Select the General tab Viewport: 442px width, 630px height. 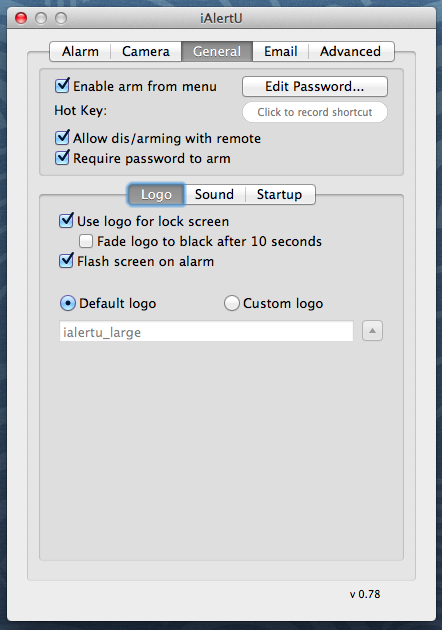(217, 51)
